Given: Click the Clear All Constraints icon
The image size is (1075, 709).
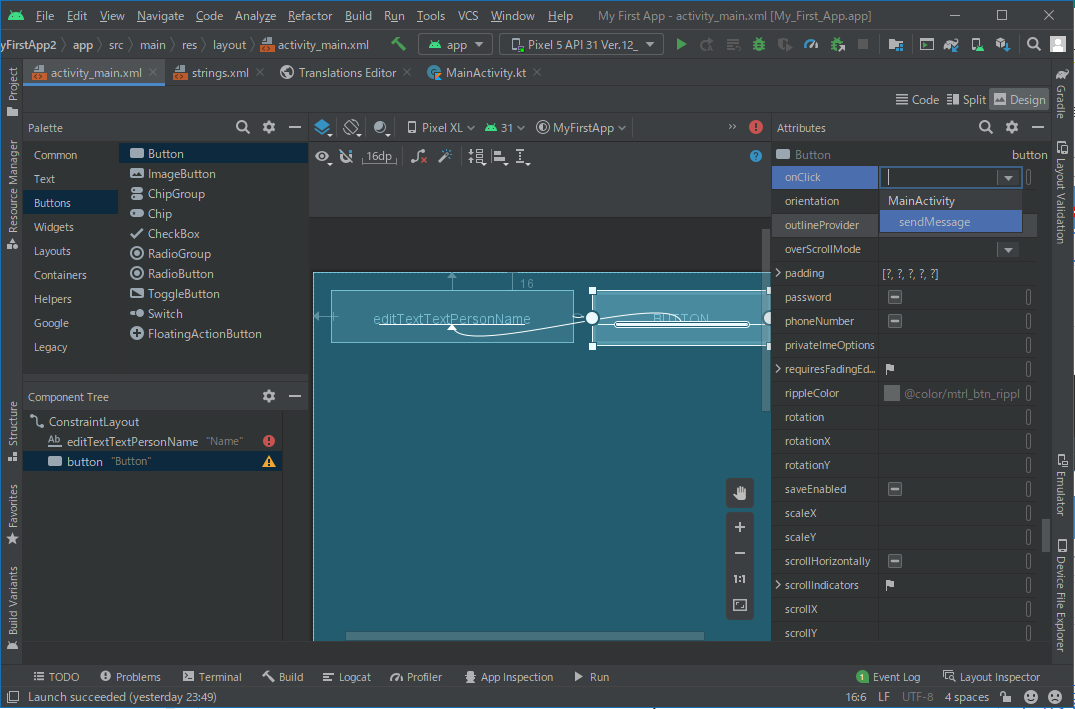Looking at the screenshot, I should pos(419,157).
